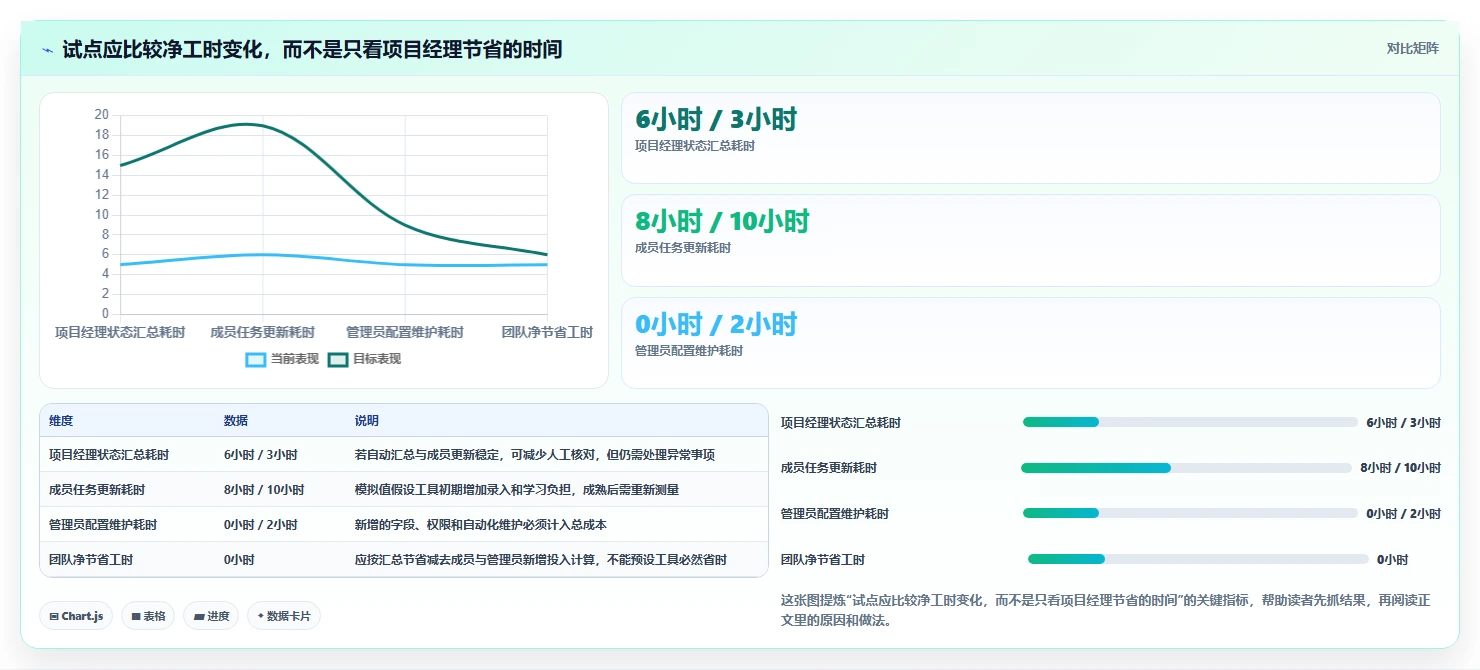Viewport: 1480px width, 670px height.
Task: Click the description starting 新增的字段、权限
Action: (481, 525)
